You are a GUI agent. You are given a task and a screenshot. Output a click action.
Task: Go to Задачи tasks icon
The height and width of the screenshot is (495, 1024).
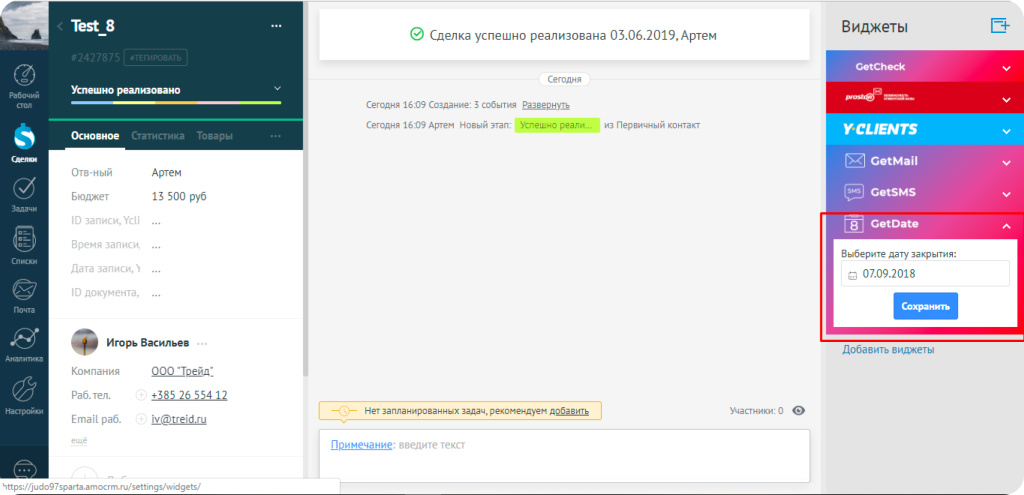pos(24,193)
